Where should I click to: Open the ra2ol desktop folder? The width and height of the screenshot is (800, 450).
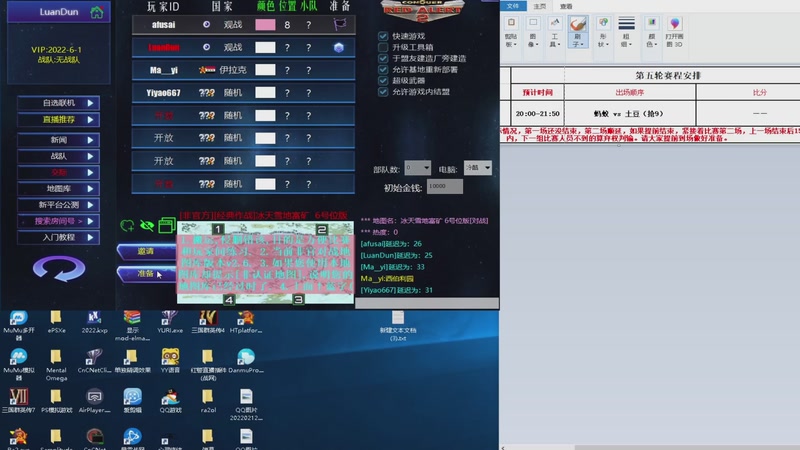click(x=208, y=401)
